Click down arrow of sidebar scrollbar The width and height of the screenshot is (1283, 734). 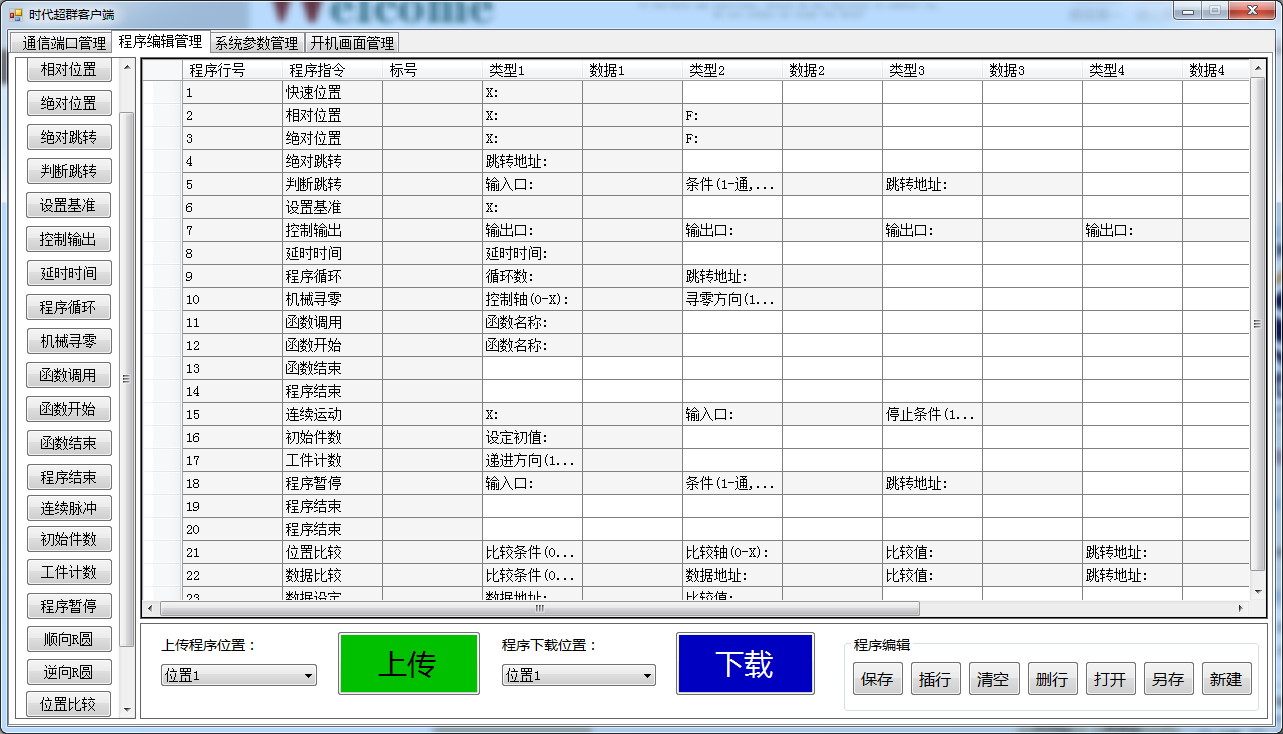[127, 708]
